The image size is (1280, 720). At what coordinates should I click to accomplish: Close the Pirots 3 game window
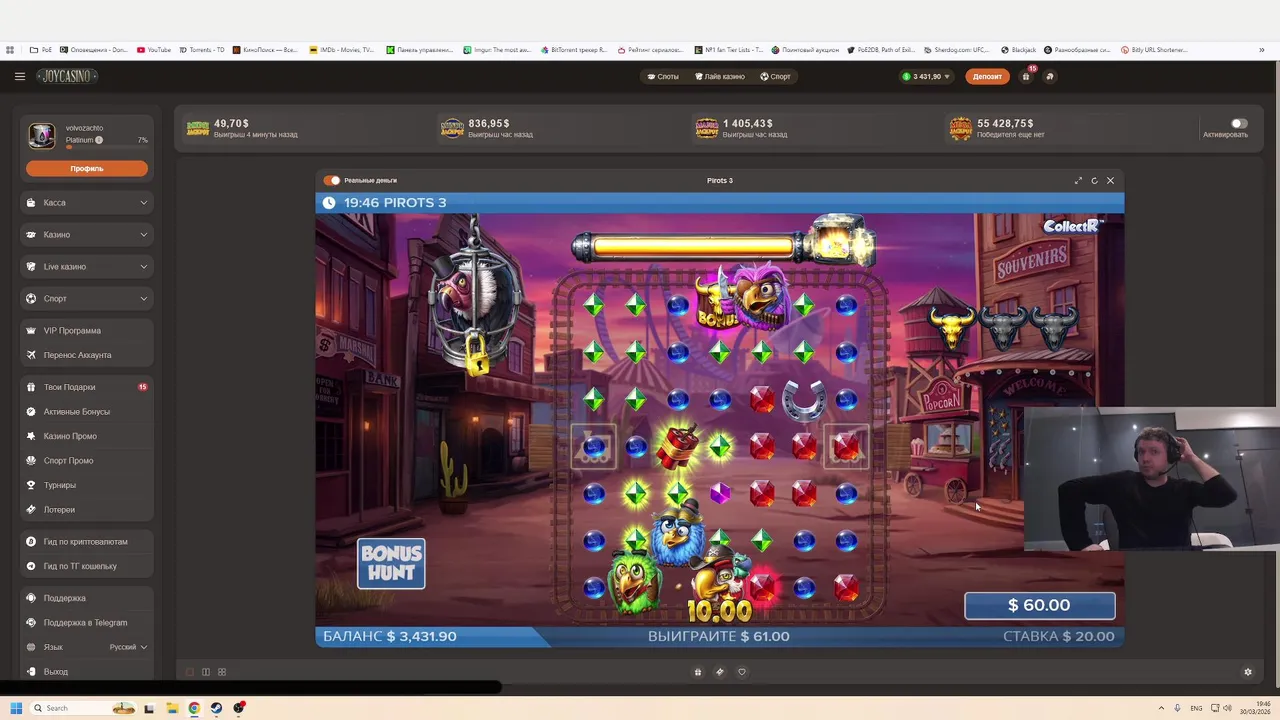click(x=1110, y=180)
